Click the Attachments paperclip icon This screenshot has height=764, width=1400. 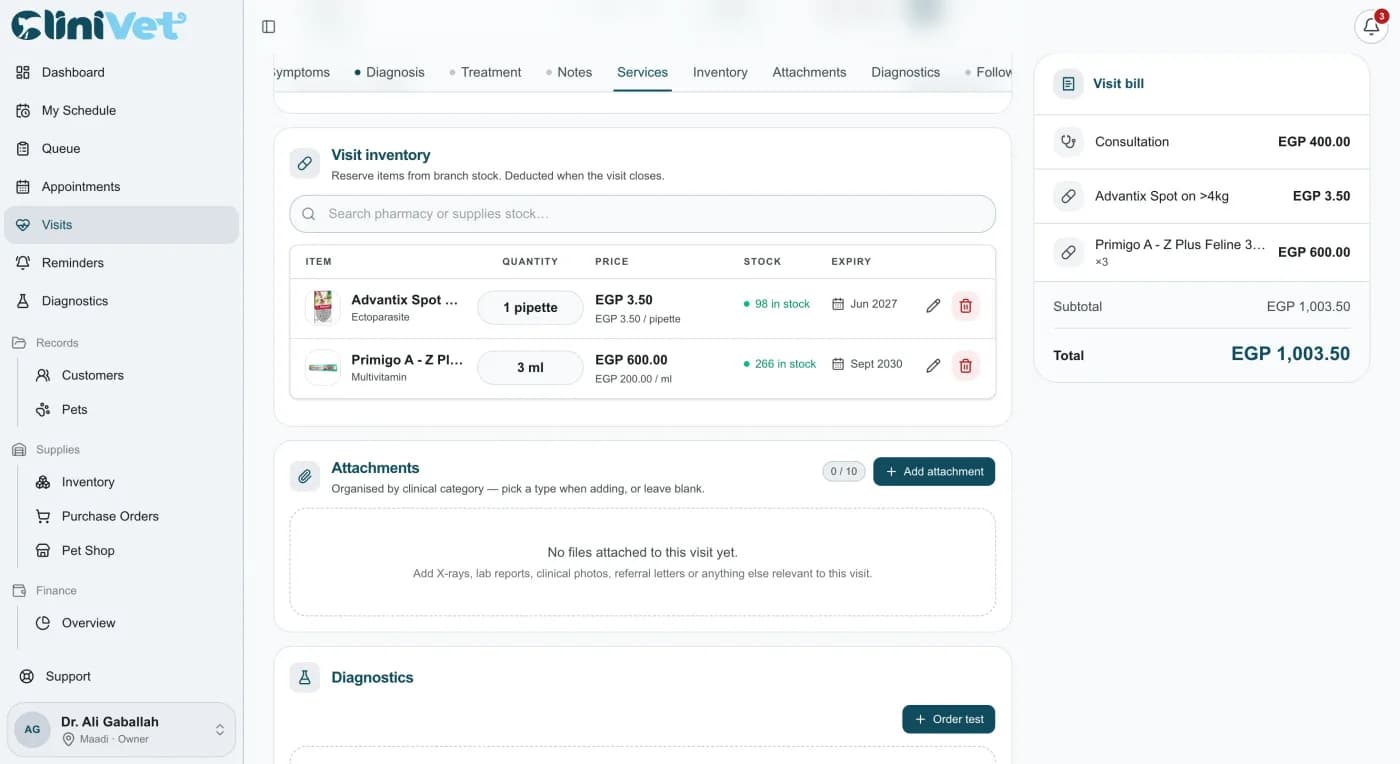305,476
